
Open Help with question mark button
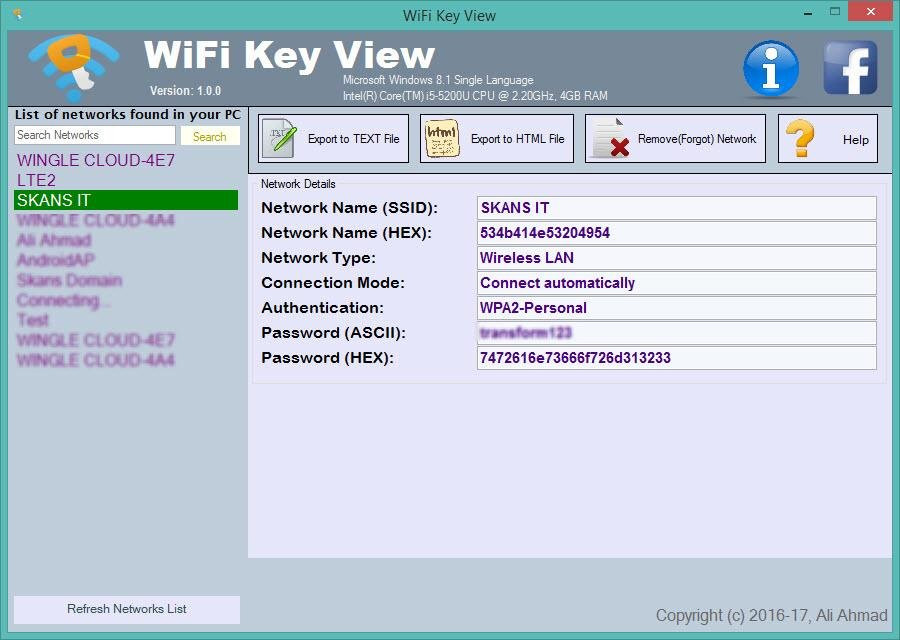pyautogui.click(x=828, y=138)
